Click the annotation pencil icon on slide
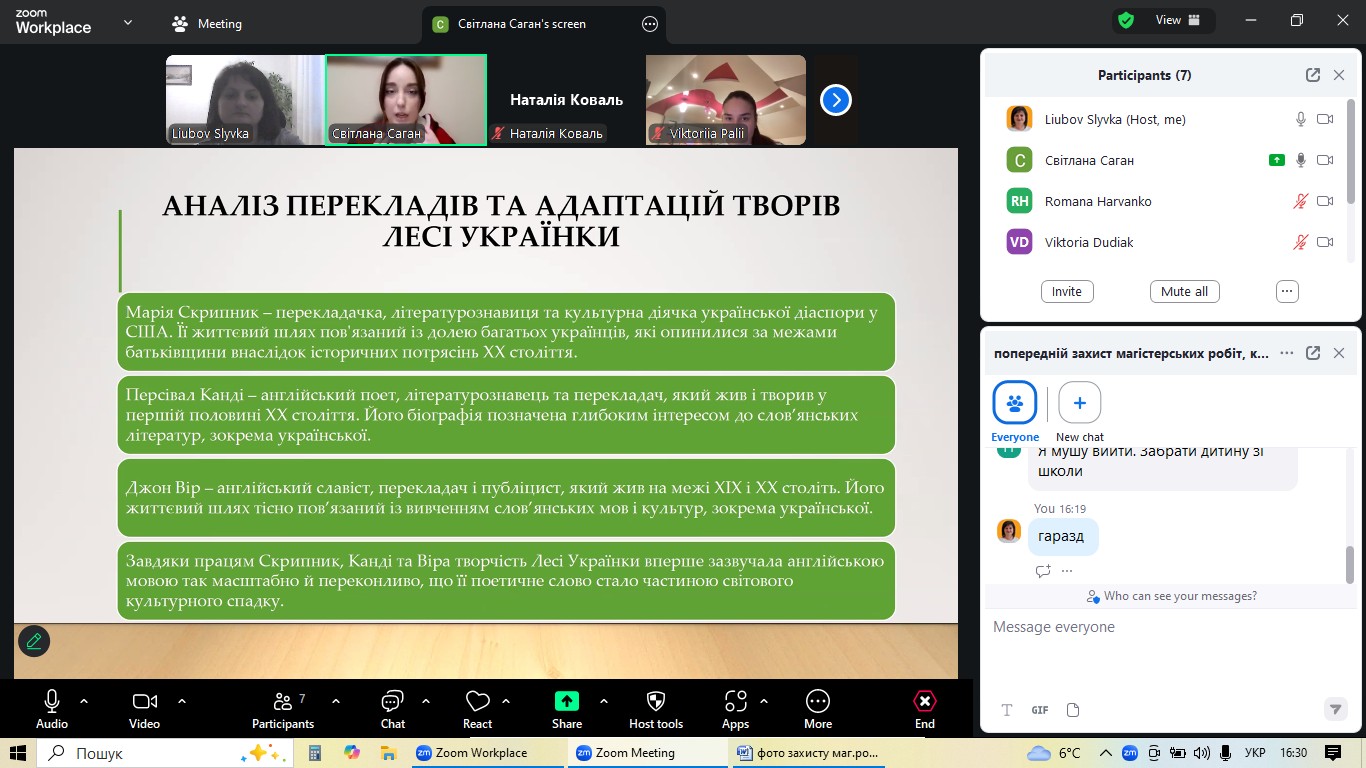This screenshot has width=1366, height=768. point(34,641)
